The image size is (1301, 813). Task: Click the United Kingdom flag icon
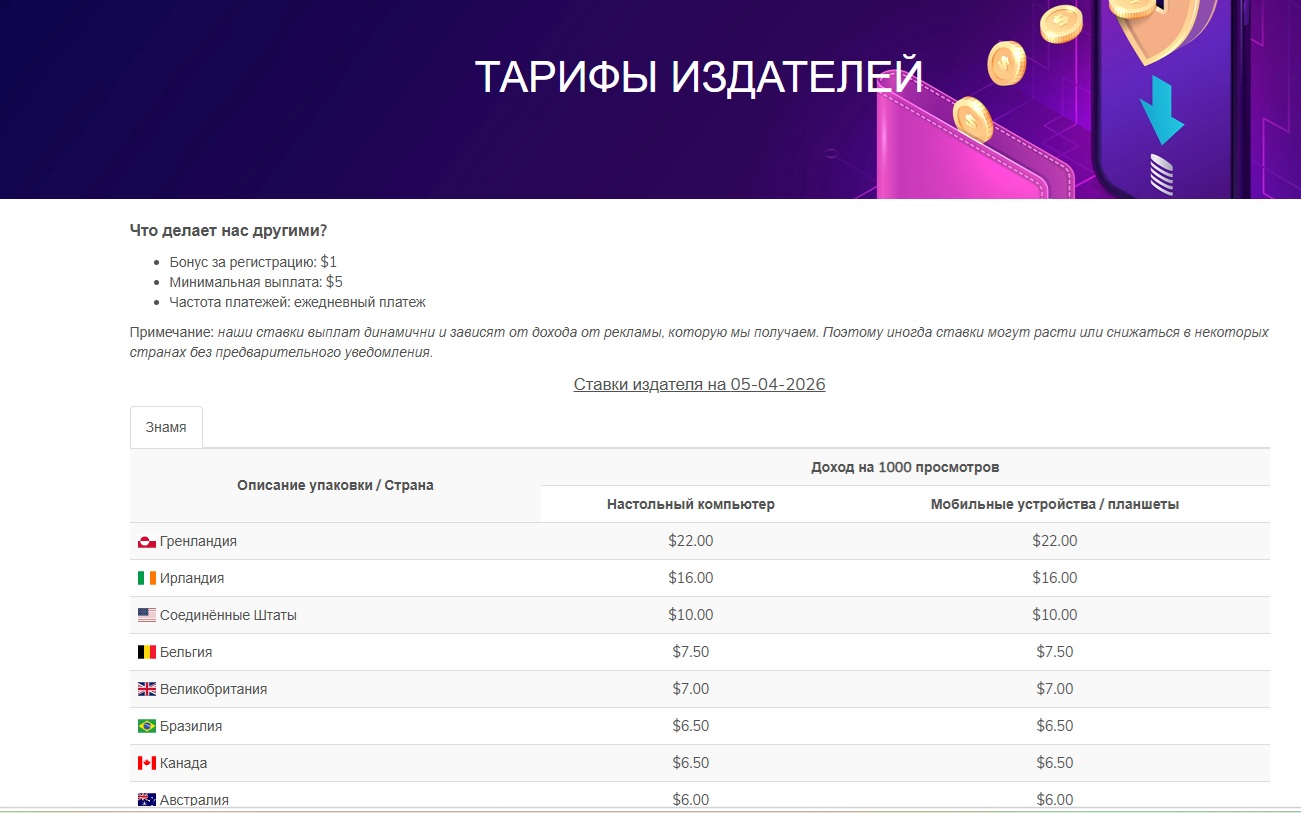(x=145, y=688)
